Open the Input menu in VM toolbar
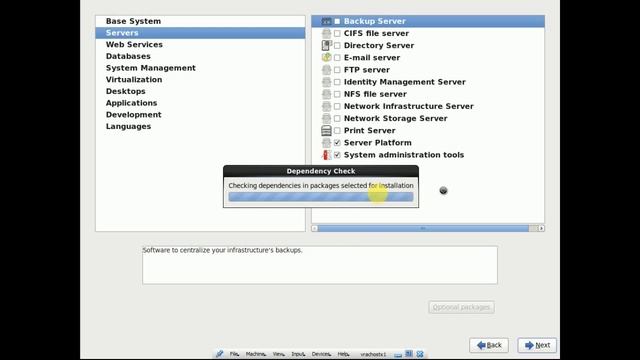640x360 pixels. coord(298,354)
